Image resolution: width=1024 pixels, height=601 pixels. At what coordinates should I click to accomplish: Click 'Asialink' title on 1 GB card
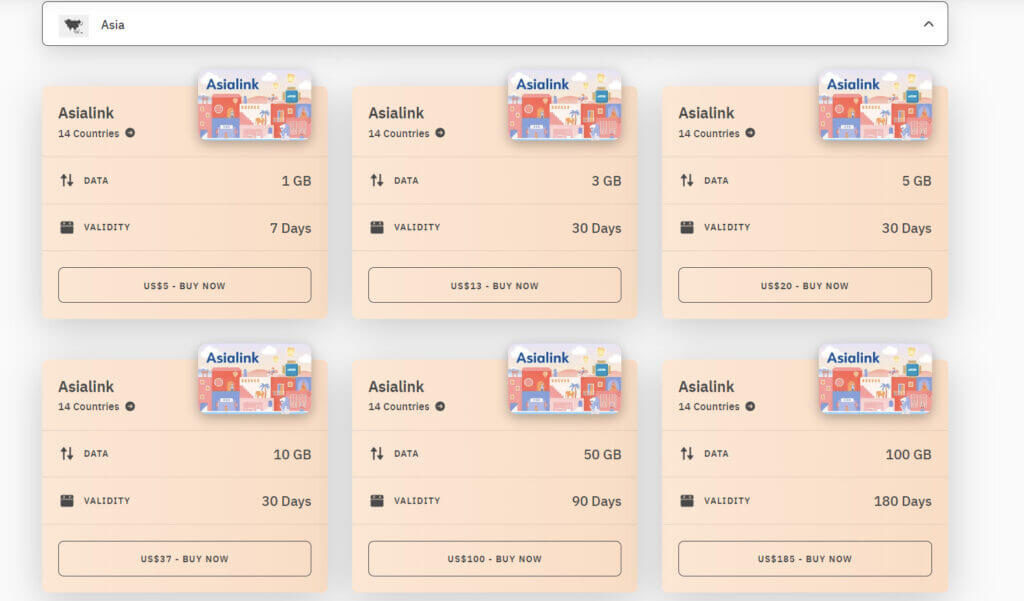tap(86, 113)
